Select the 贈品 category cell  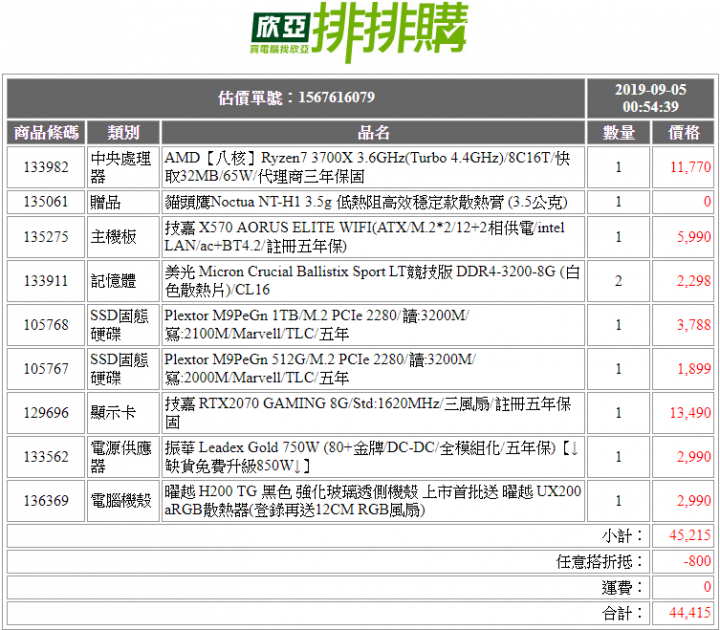click(124, 202)
